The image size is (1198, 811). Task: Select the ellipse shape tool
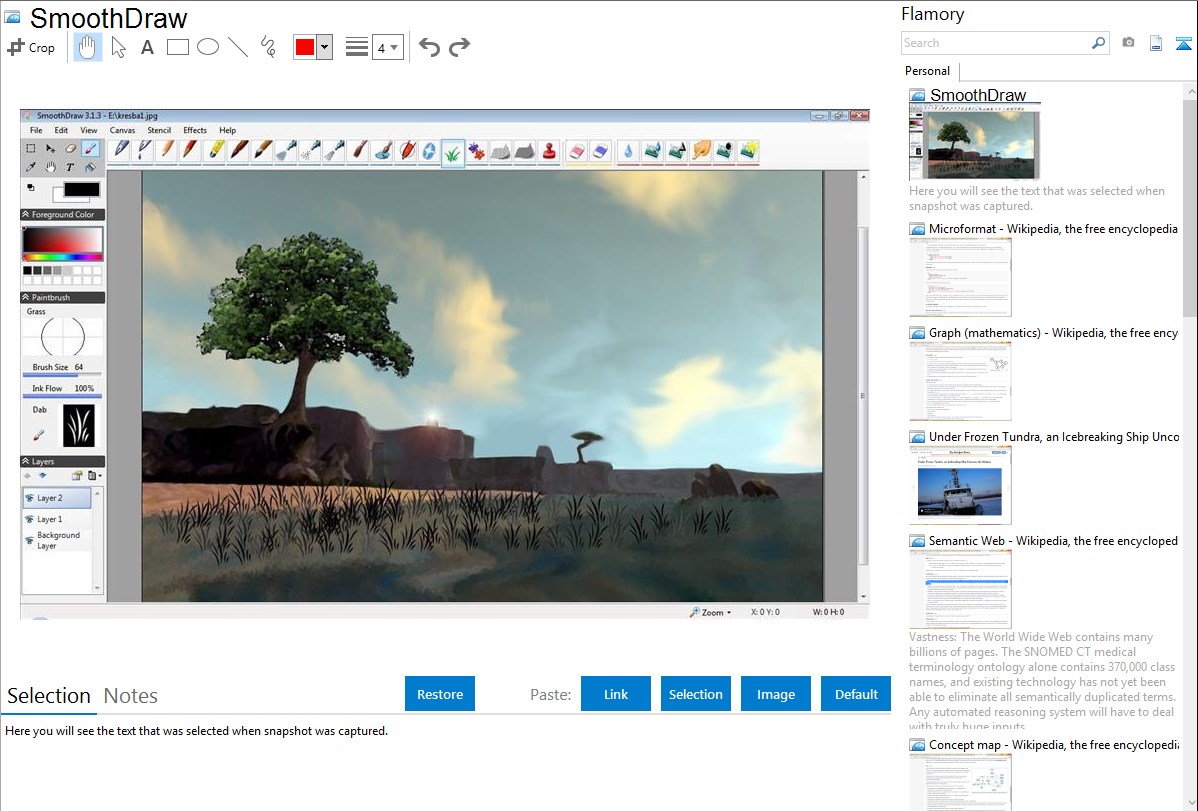208,47
